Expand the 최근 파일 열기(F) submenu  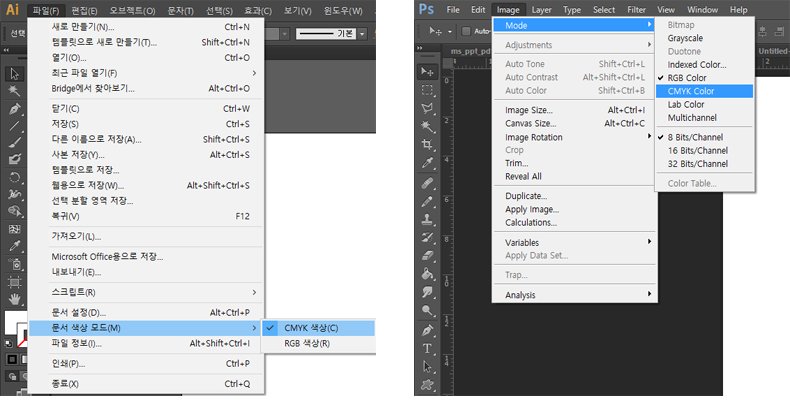tap(146, 73)
